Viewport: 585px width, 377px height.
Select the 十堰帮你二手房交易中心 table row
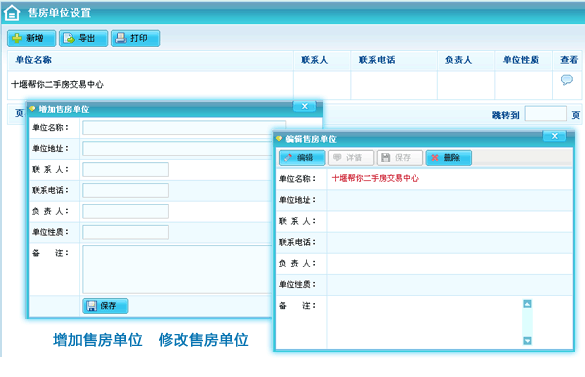[294, 85]
